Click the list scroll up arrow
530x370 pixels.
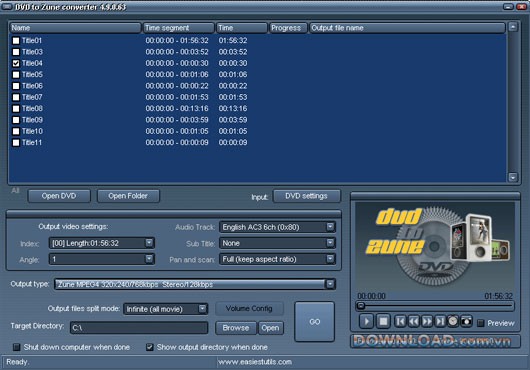tap(513, 27)
